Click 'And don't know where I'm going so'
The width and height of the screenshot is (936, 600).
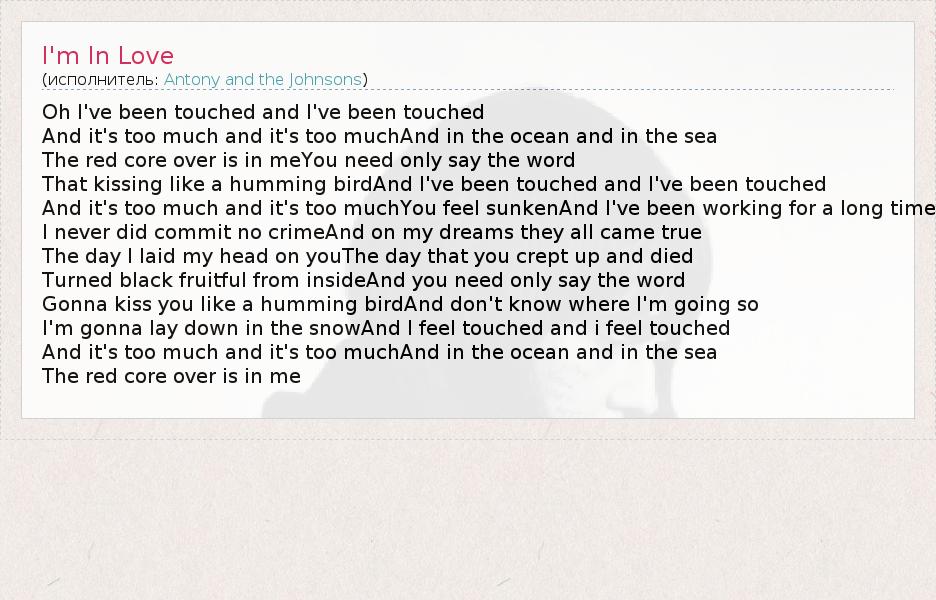click(x=581, y=304)
